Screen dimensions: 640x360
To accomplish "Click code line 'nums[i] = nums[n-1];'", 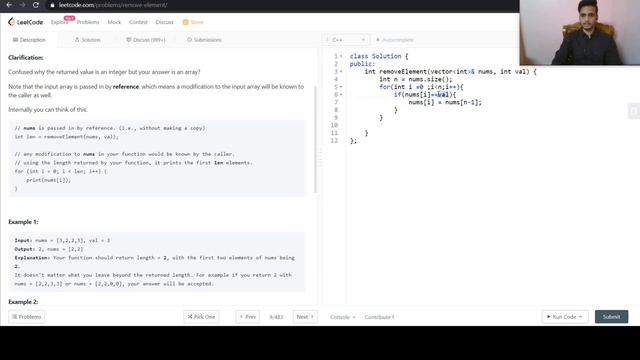I will (x=445, y=102).
